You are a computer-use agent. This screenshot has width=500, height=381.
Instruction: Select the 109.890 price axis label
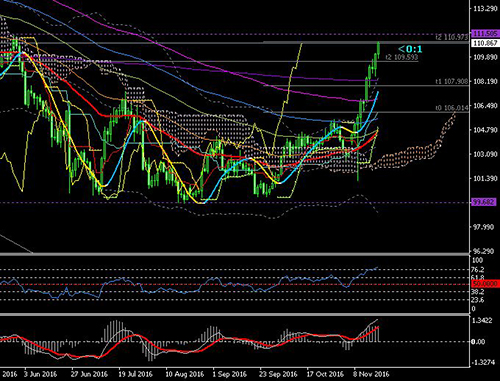(485, 57)
